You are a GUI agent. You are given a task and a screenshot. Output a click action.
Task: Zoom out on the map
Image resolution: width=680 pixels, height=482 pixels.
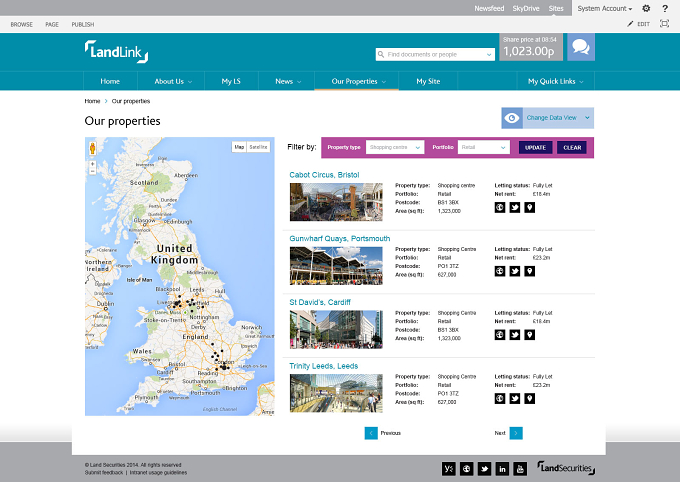tap(92, 171)
